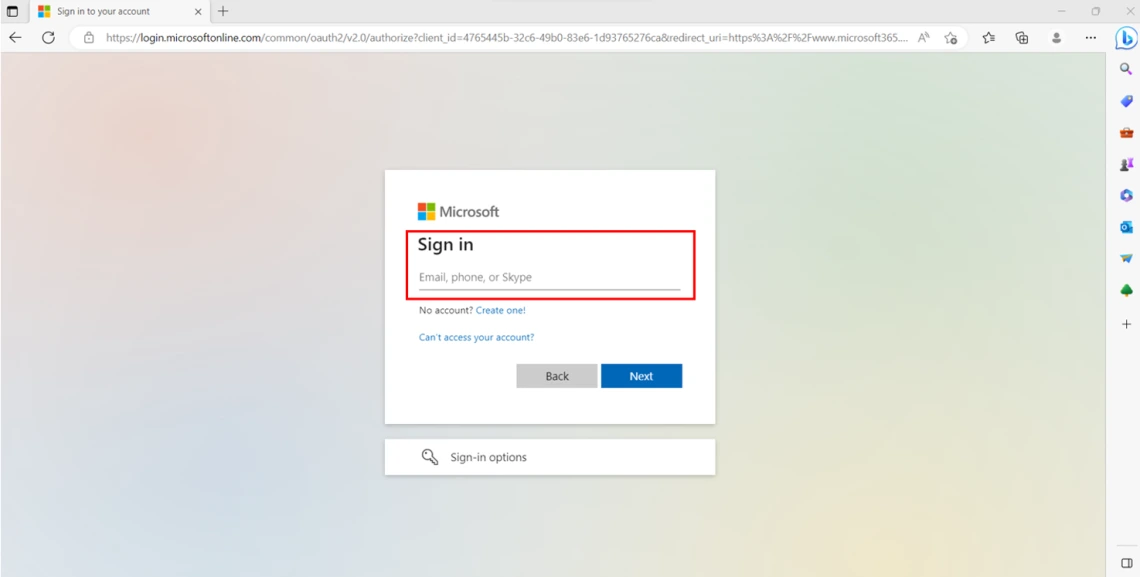
Task: Focus the address bar URL
Action: coord(507,38)
